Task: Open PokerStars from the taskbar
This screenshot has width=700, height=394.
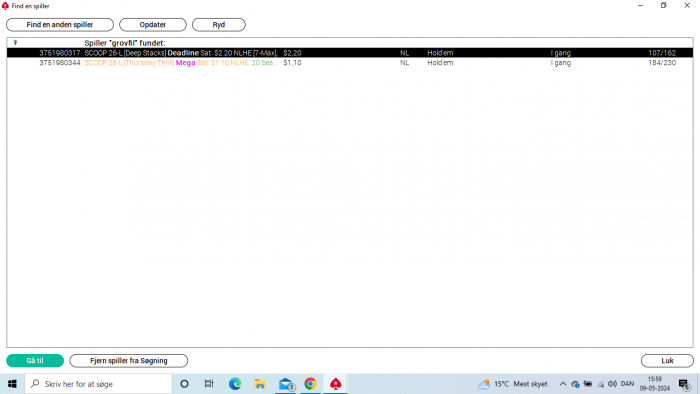Action: tap(335, 384)
